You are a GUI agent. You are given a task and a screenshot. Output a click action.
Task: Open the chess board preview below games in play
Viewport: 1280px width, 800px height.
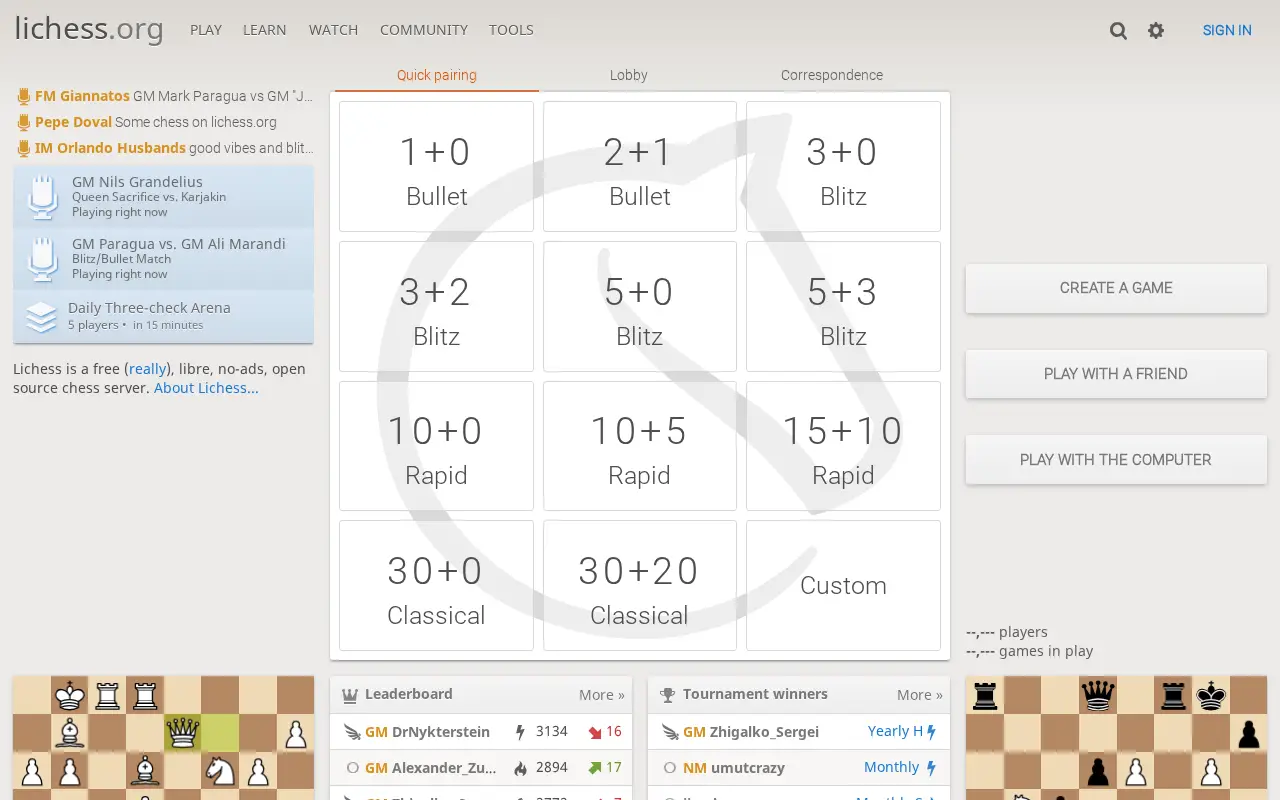coord(1116,738)
